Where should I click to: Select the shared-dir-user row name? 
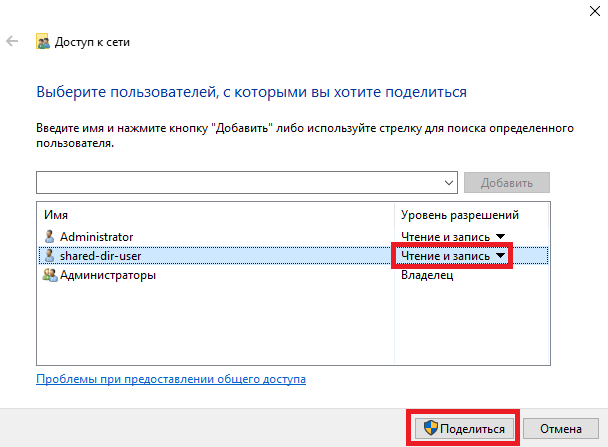coord(100,256)
